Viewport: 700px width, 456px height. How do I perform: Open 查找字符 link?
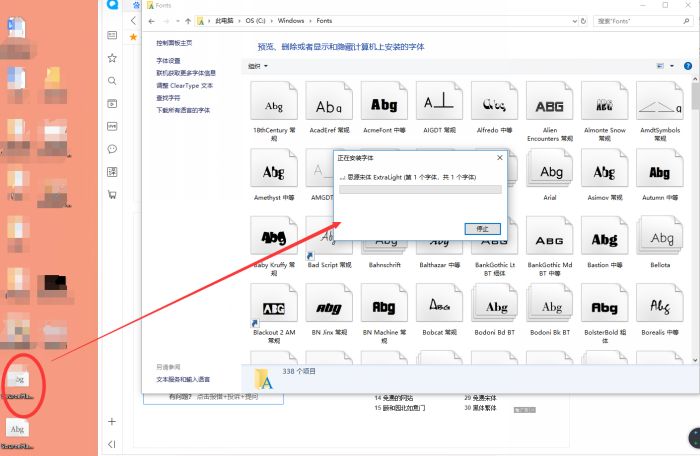pyautogui.click(x=168, y=98)
